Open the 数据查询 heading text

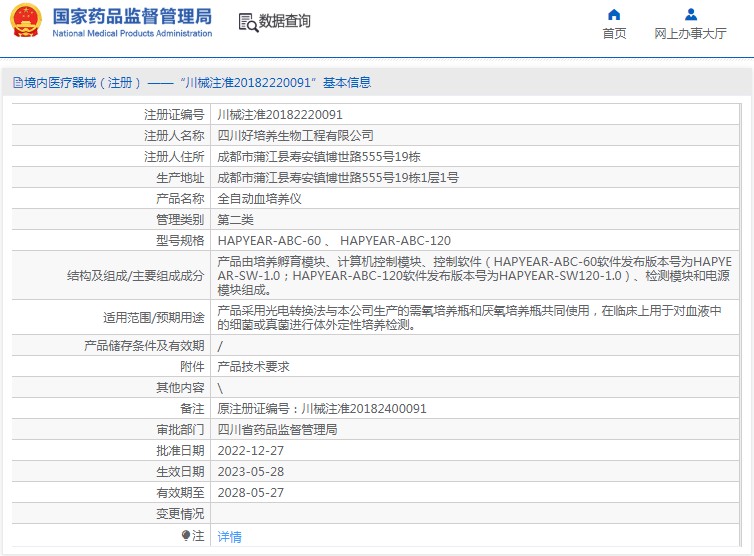pos(285,21)
